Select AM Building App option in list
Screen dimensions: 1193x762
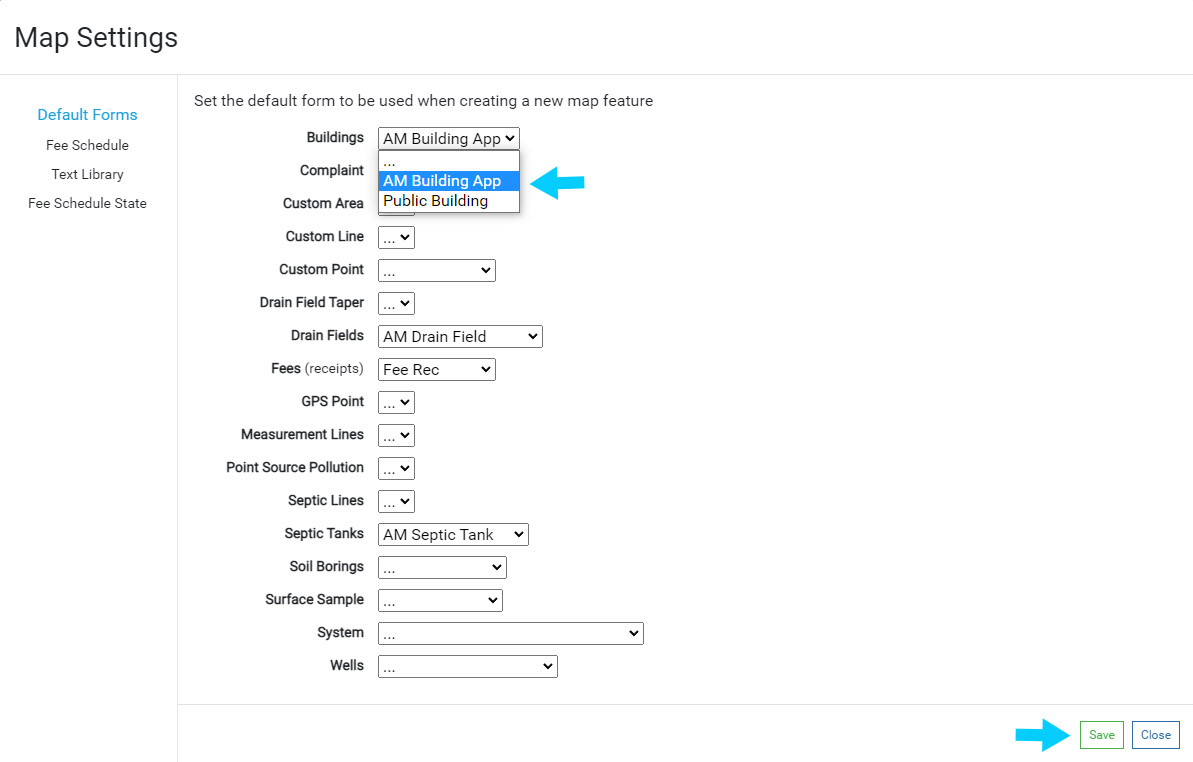pyautogui.click(x=448, y=181)
